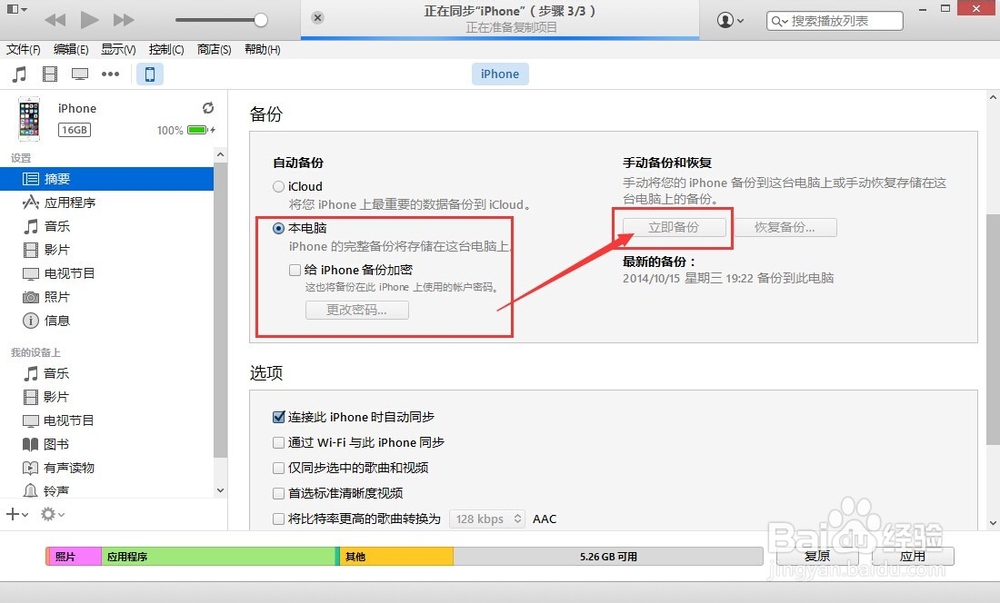
Task: Select 照片 in sidebar
Action: pos(107,297)
